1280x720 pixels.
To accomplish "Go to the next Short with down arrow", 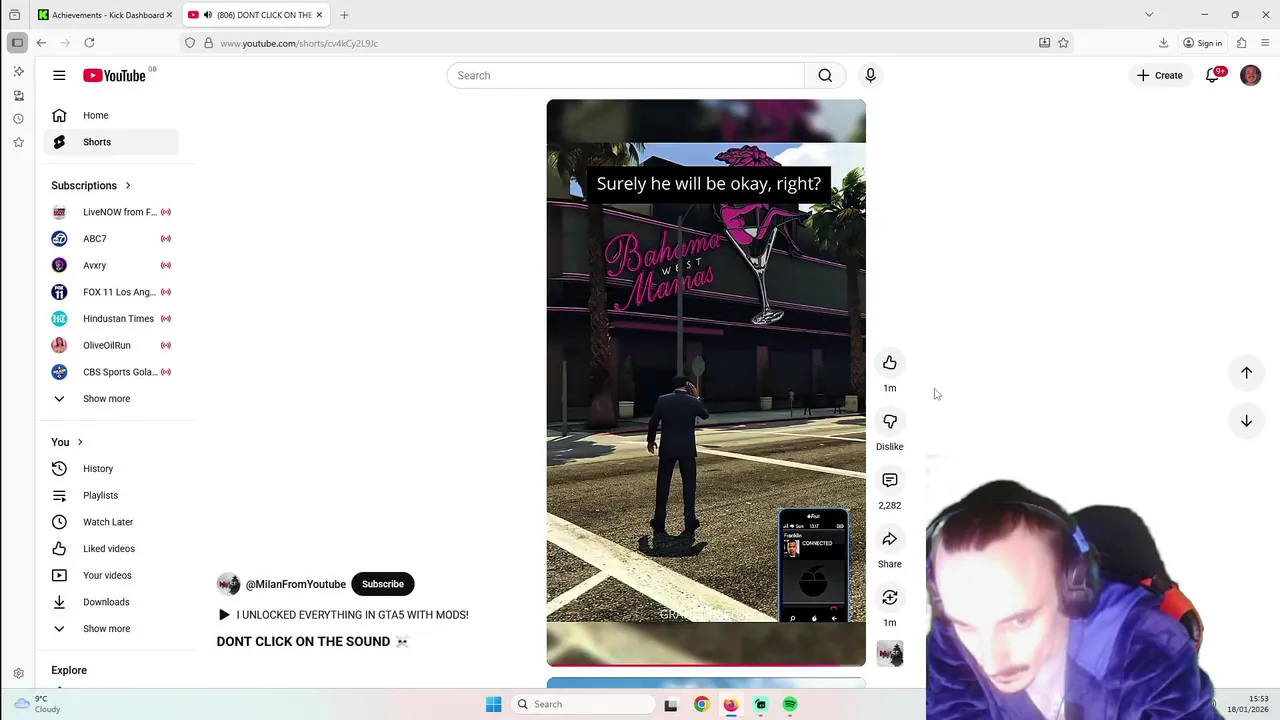I will (x=1246, y=421).
